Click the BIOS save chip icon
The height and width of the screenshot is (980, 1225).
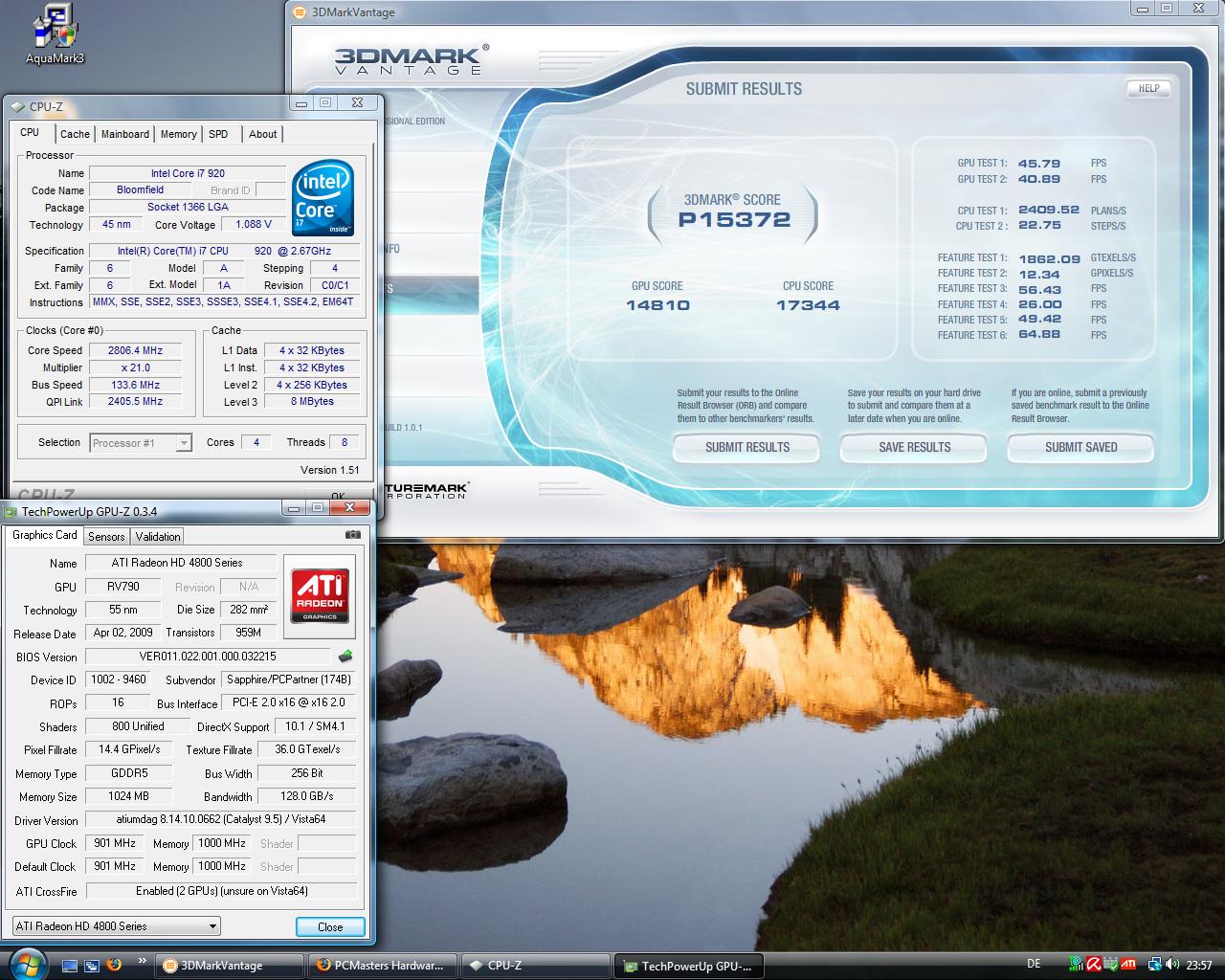coord(345,657)
